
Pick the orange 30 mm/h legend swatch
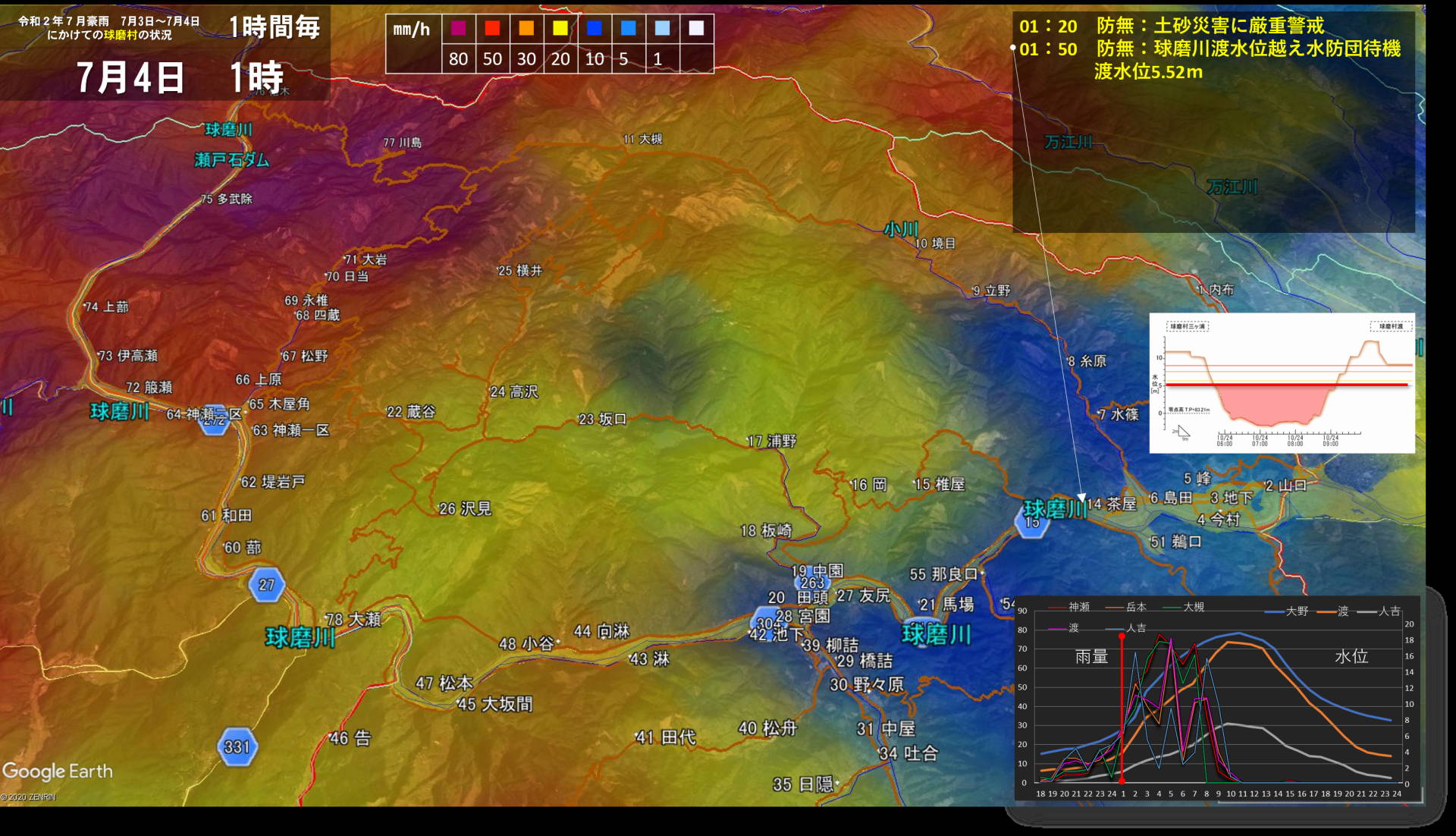(526, 28)
